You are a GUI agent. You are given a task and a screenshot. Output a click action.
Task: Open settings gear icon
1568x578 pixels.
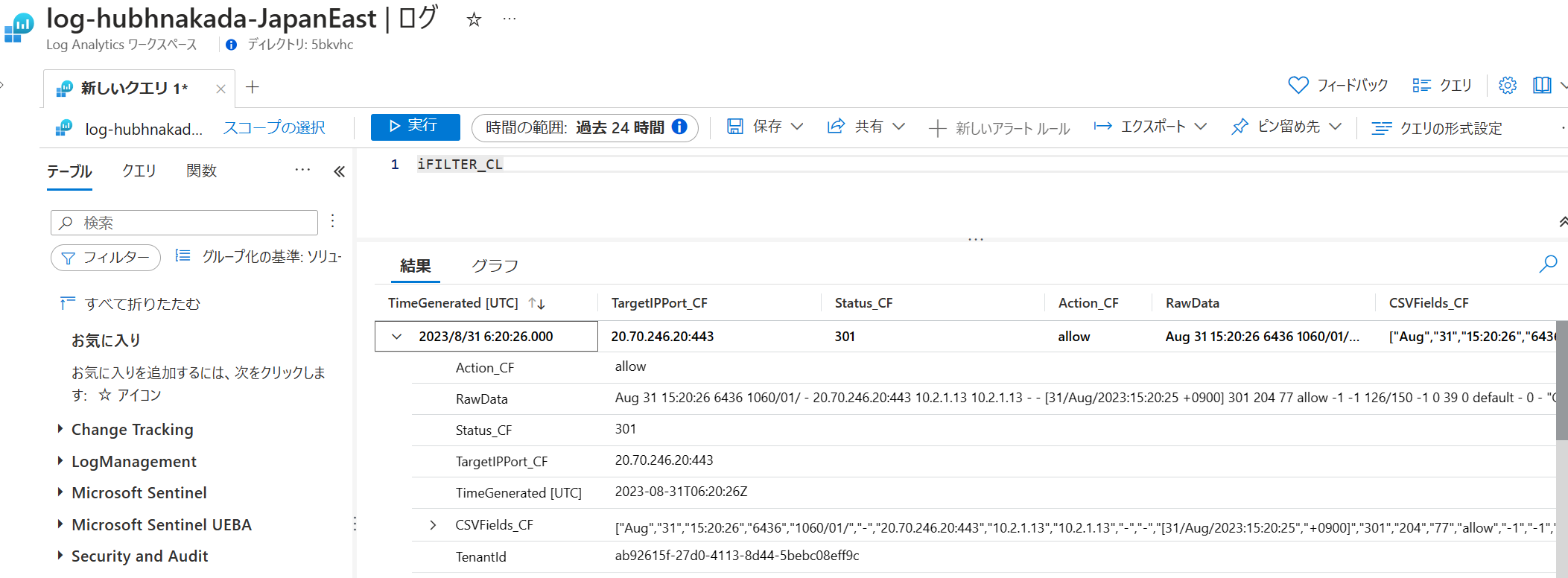coord(1508,86)
